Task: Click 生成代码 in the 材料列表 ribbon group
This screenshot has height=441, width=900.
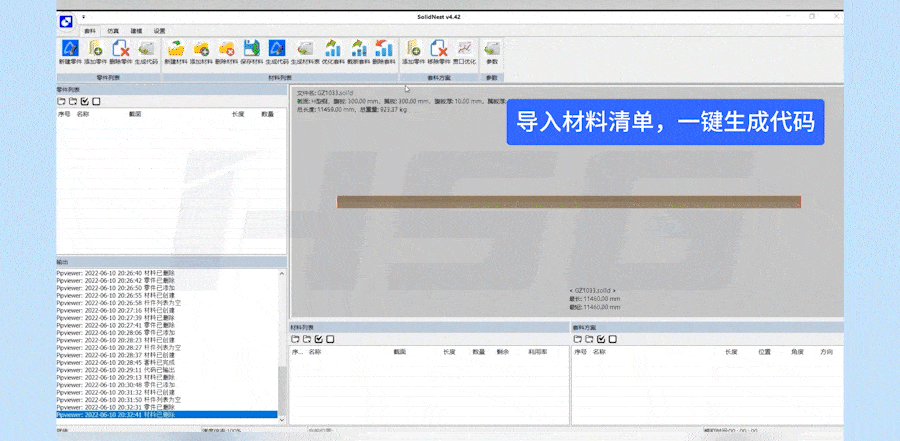Action: click(x=277, y=51)
